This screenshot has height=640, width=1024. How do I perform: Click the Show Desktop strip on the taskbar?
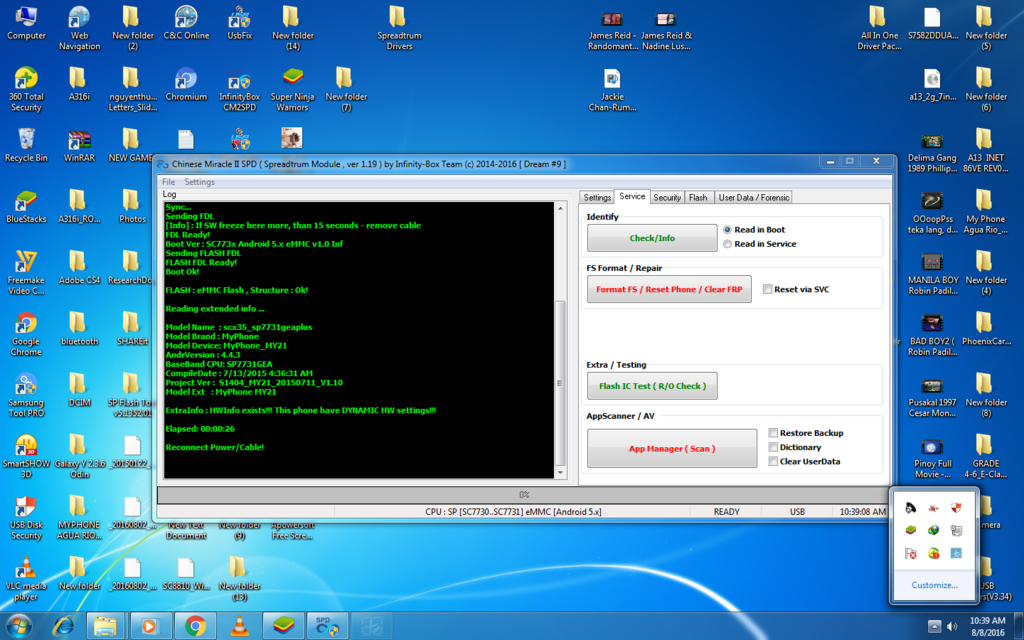1019,626
